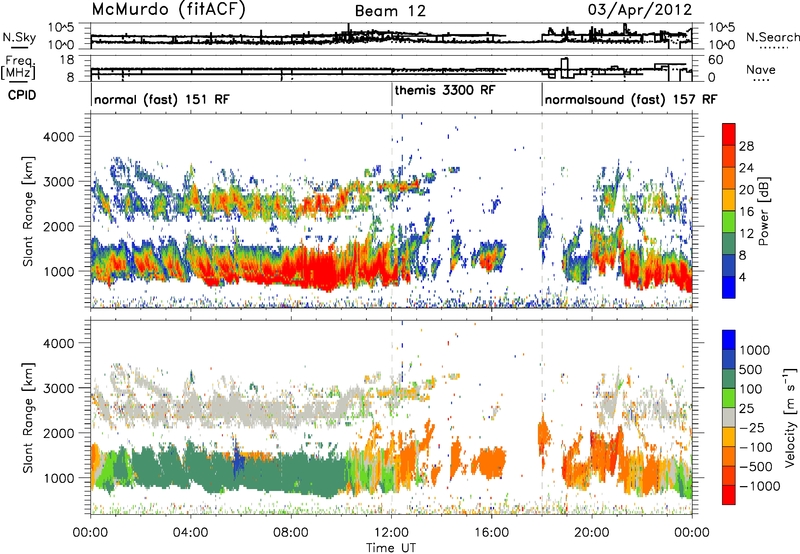Screen dimensions: 800x554
Task: Click the 'Slant Range [km]' label of velocity panel
Action: click(28, 418)
